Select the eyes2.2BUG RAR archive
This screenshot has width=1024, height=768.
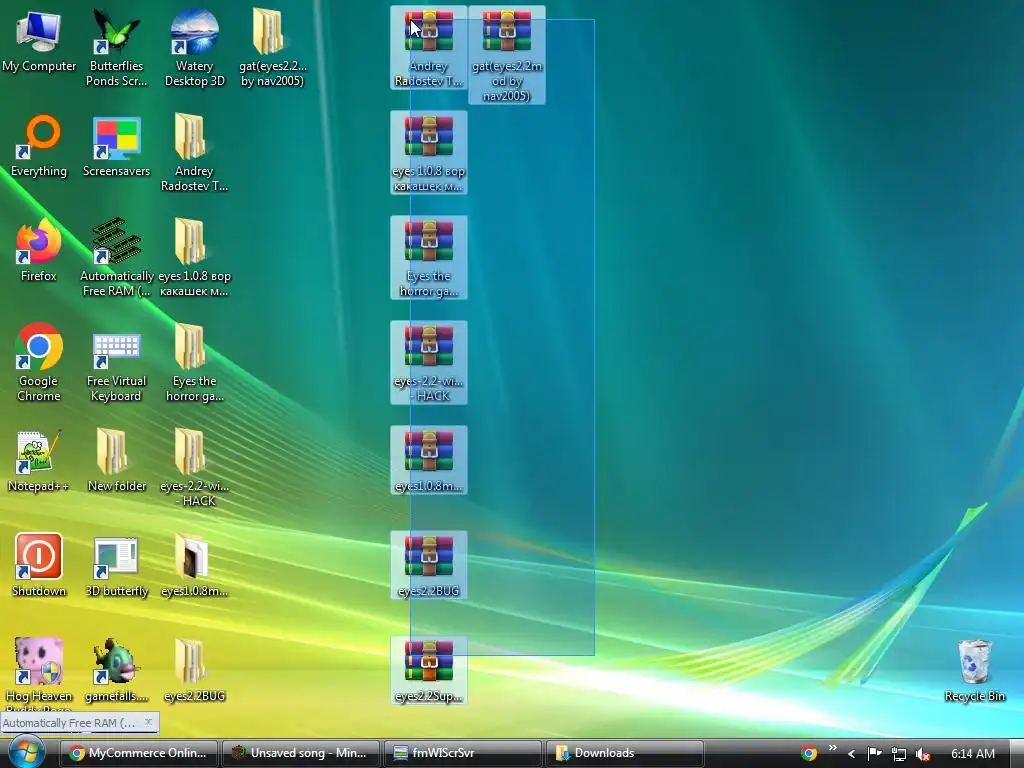tap(428, 566)
